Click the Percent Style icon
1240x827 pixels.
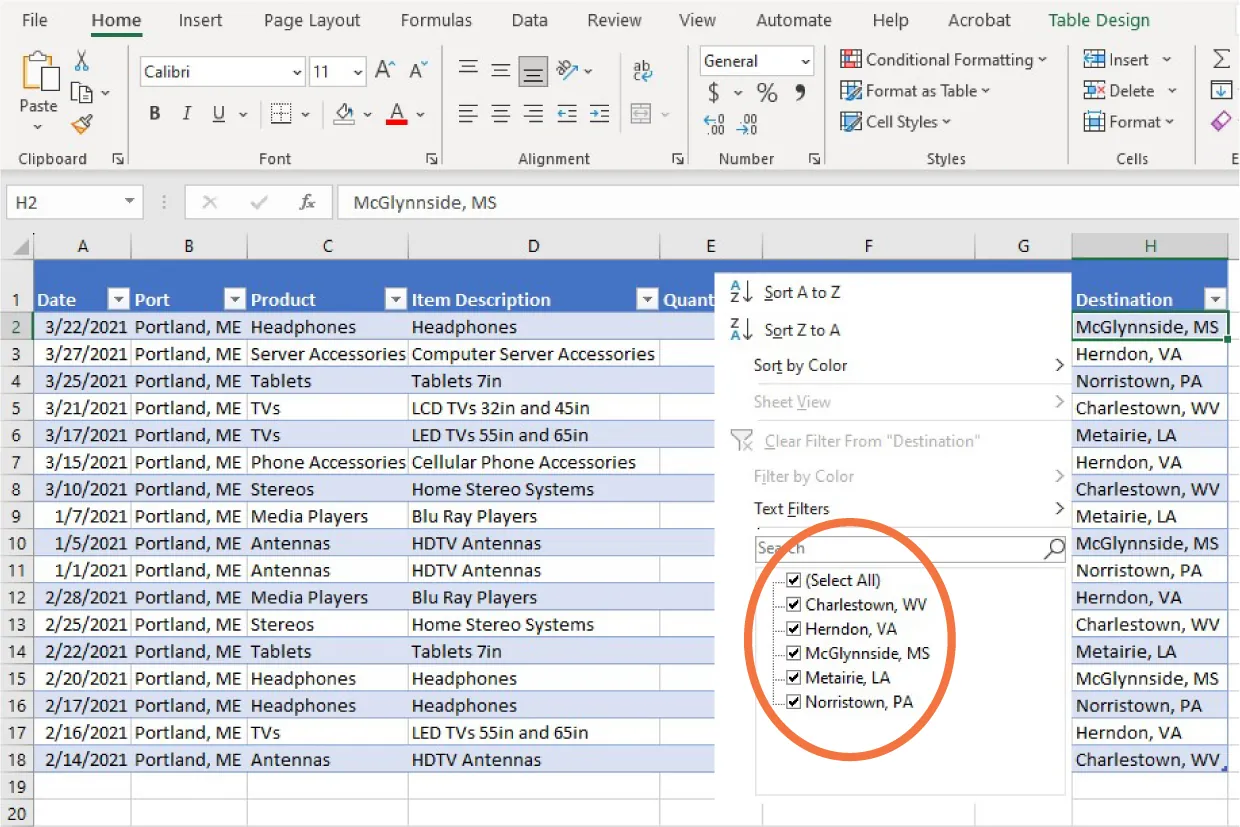click(x=765, y=93)
